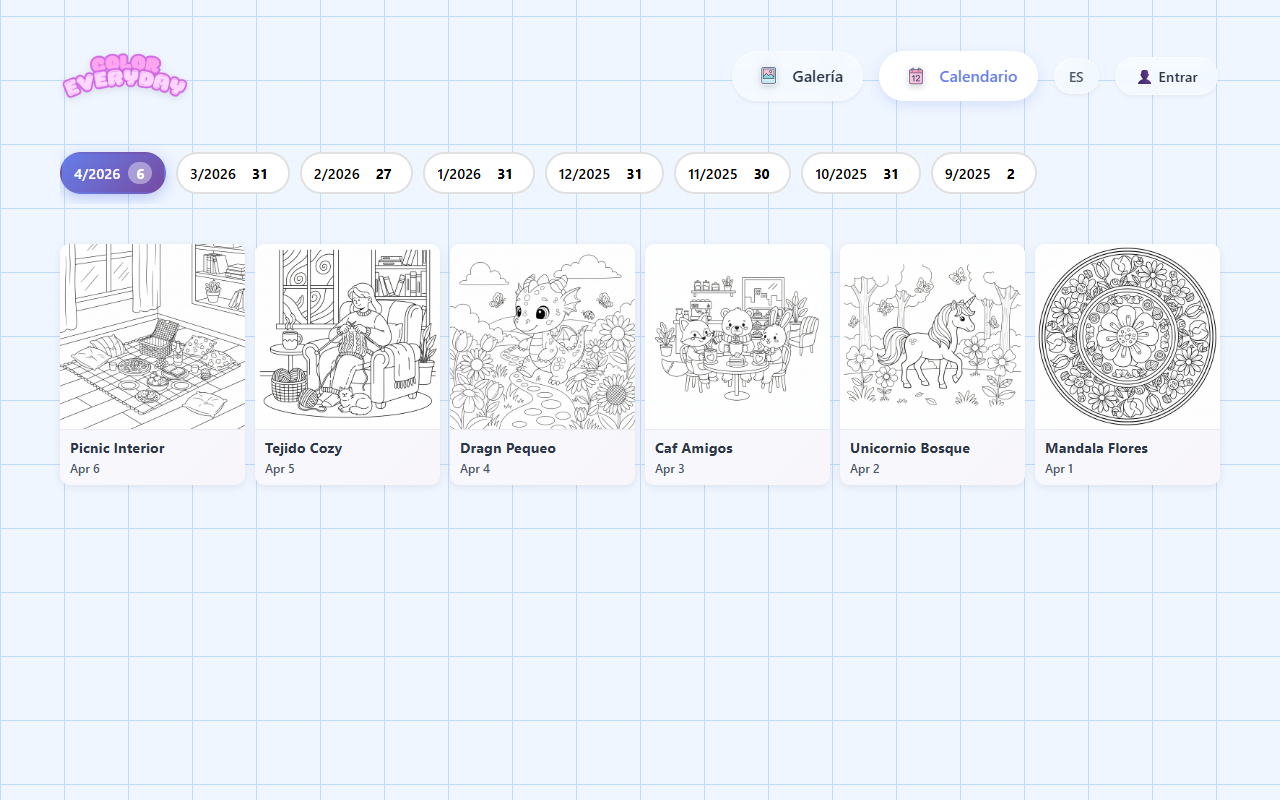The image size is (1280, 800).
Task: Open the Caf Amigos animal cafe image
Action: [737, 337]
